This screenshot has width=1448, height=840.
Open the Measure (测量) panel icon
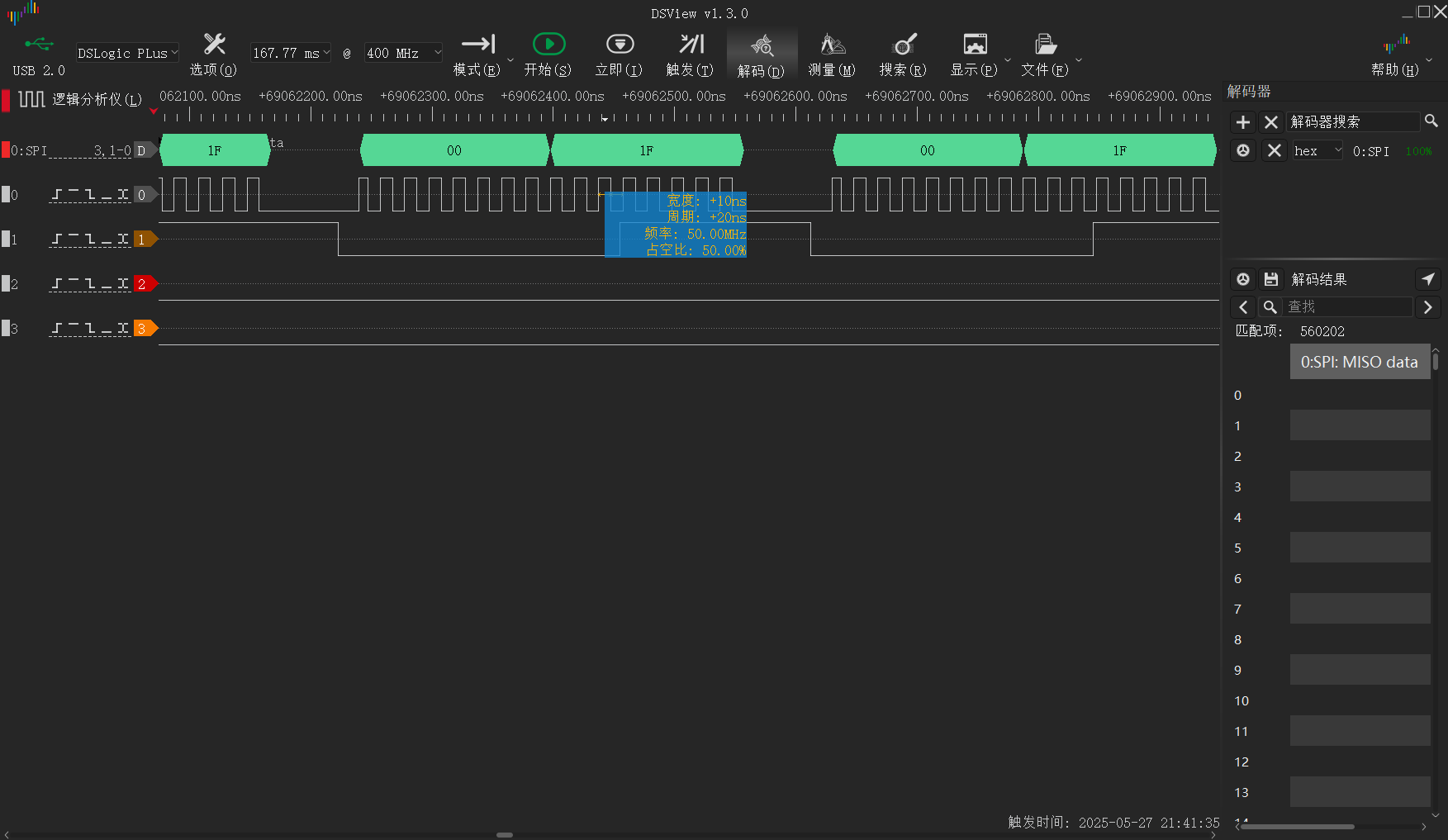pos(833,44)
